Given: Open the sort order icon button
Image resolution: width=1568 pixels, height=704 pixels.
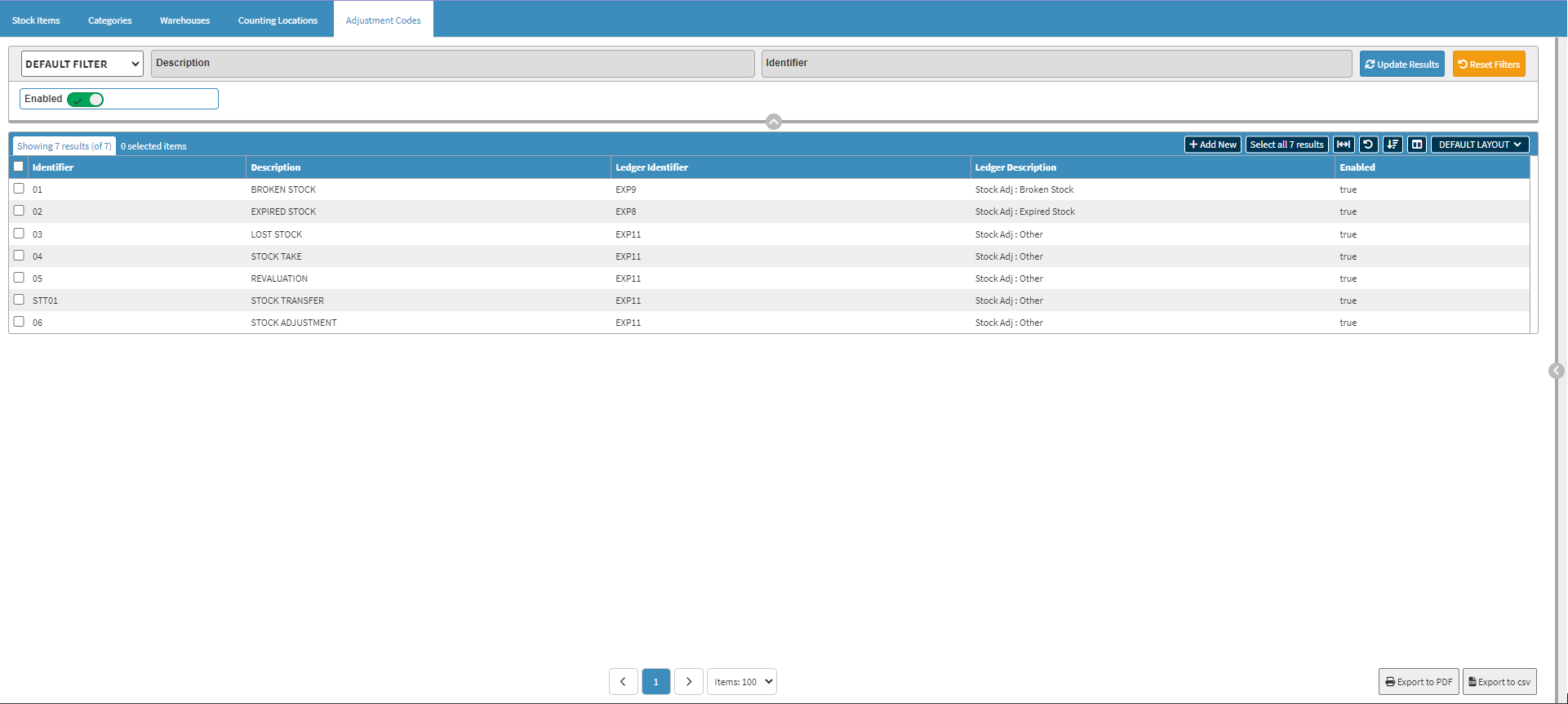Looking at the screenshot, I should point(1393,145).
